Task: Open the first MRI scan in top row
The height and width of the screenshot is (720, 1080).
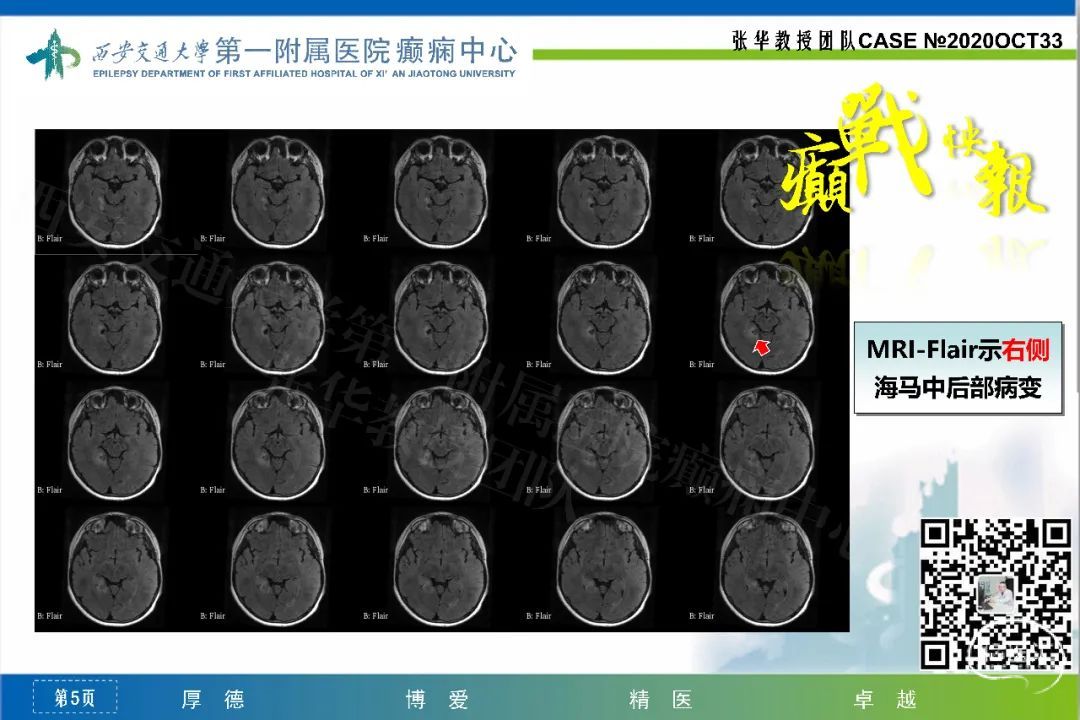Action: 115,191
